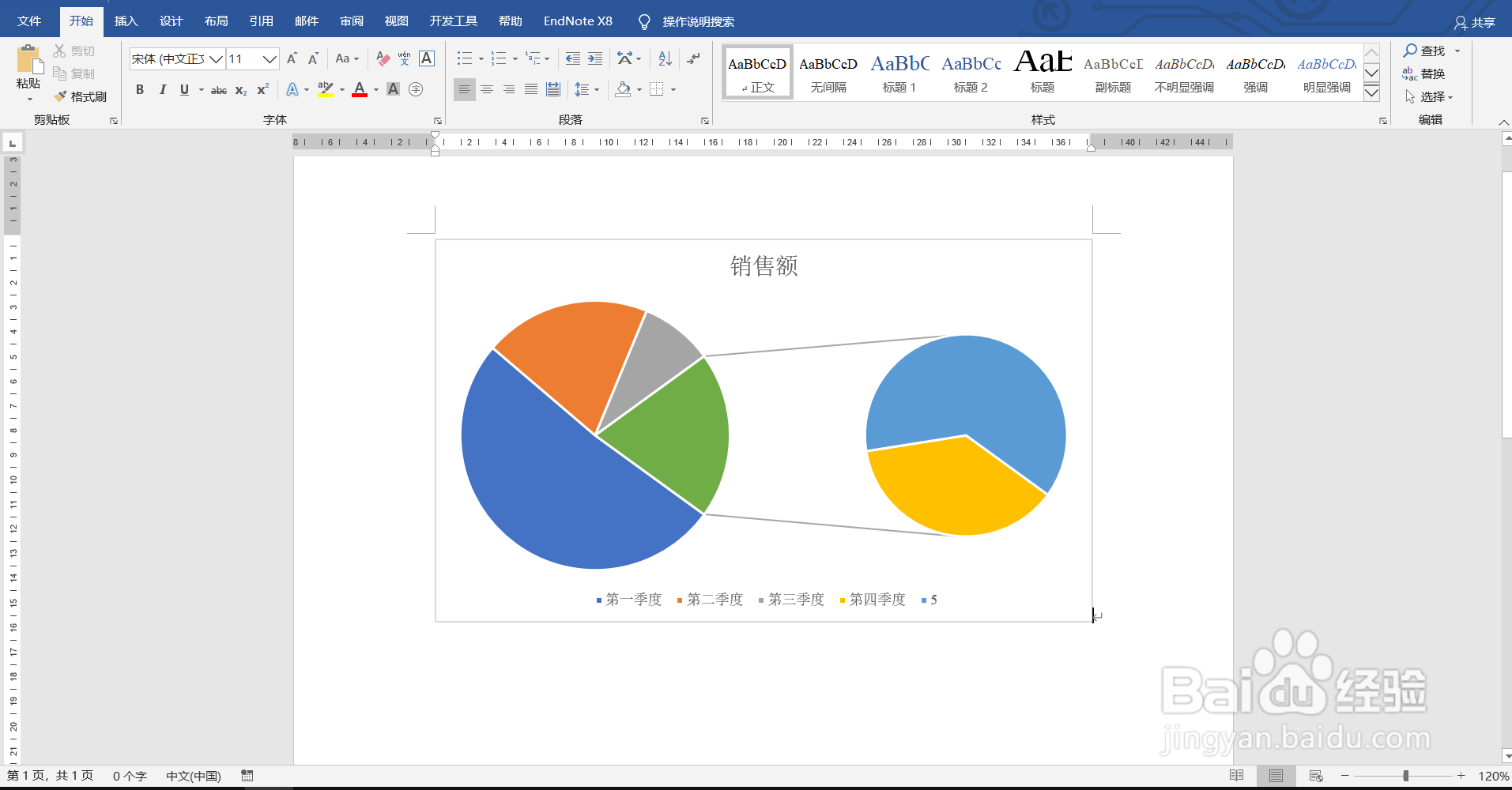Open the font name dropdown
The image size is (1512, 790).
click(x=215, y=58)
